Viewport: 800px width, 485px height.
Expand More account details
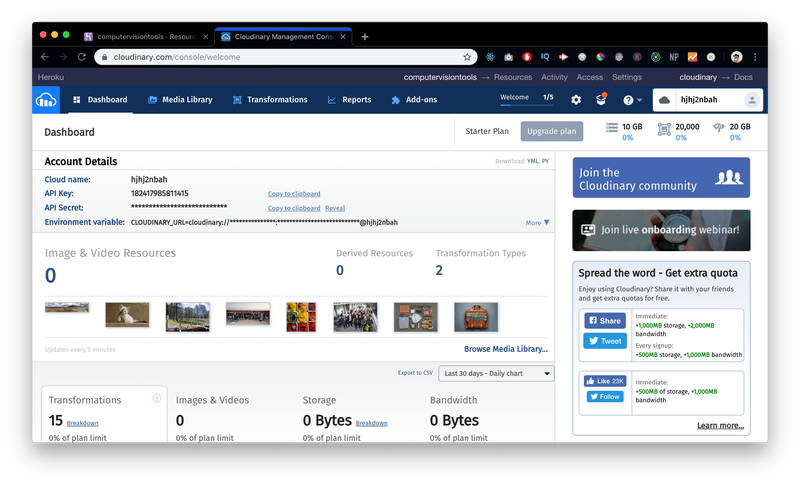pyautogui.click(x=537, y=223)
